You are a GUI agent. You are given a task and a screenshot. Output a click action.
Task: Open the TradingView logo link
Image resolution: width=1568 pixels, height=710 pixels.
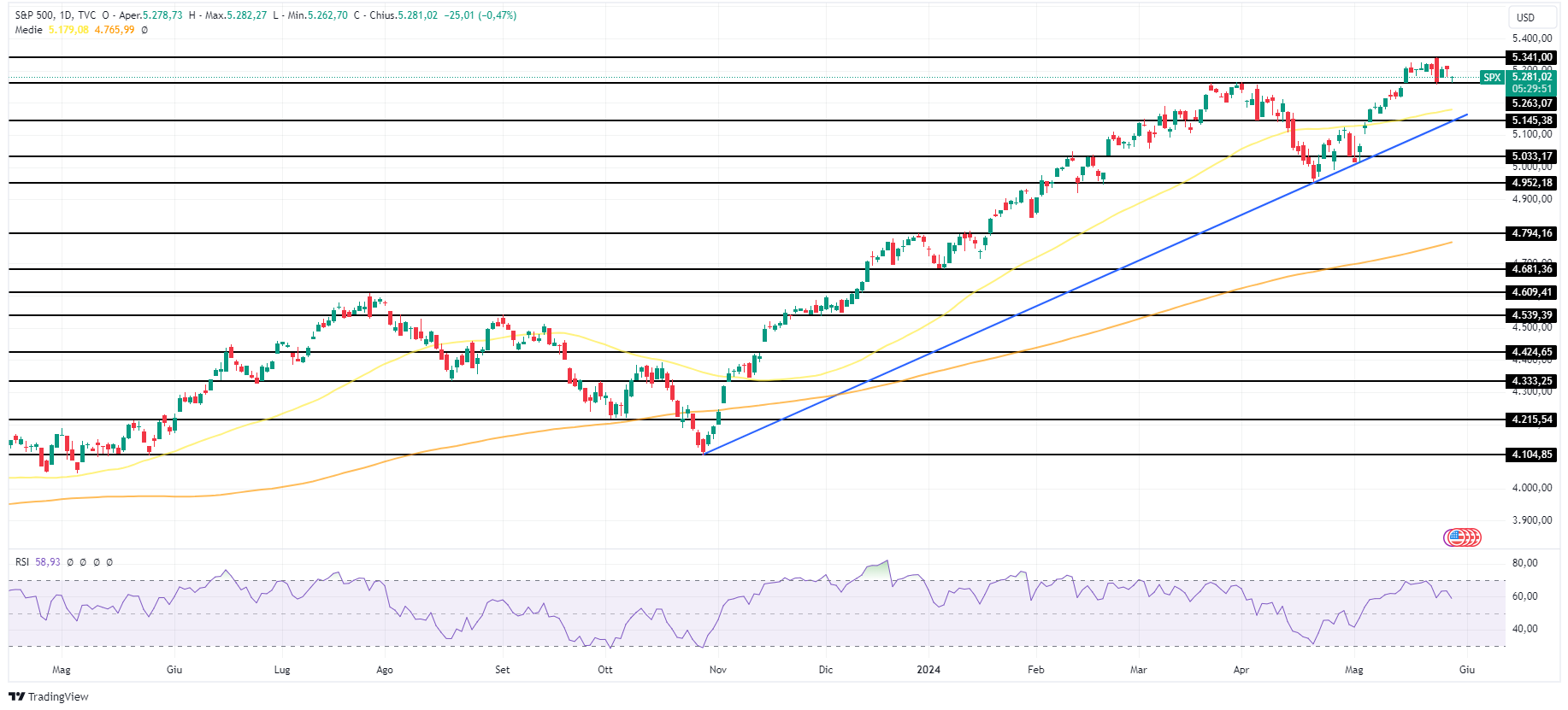pyautogui.click(x=49, y=696)
